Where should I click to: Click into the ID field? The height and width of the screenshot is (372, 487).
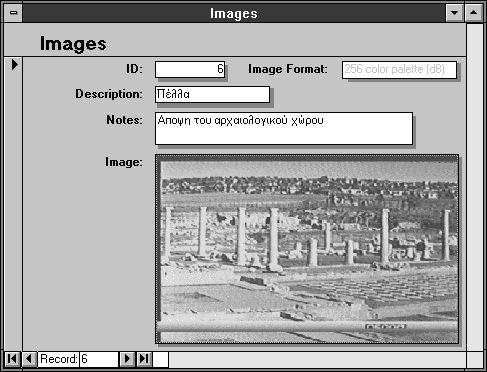[190, 69]
